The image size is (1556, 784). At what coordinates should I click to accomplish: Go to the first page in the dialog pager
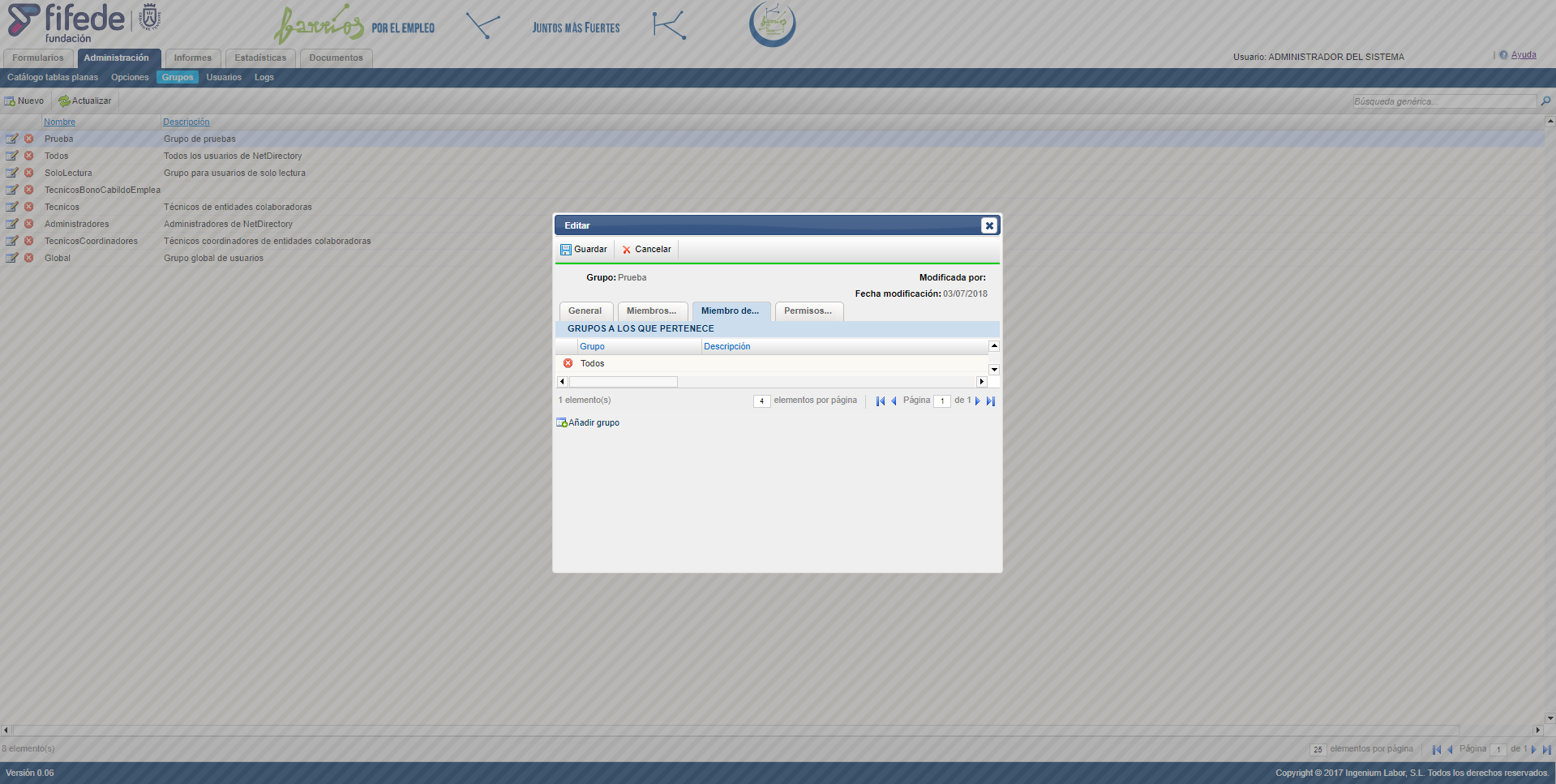click(x=881, y=401)
